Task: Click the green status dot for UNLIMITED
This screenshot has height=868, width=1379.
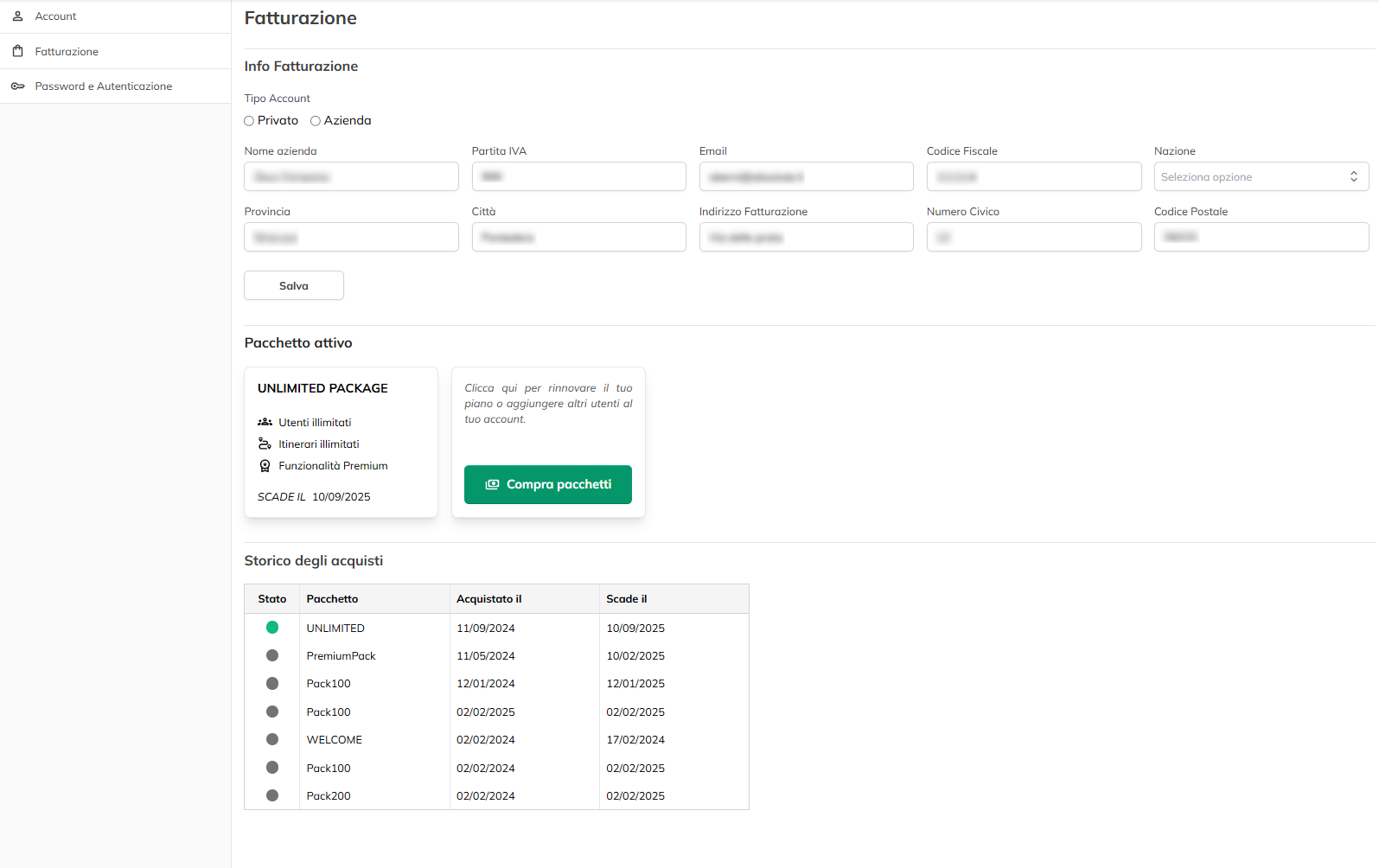Action: click(272, 628)
